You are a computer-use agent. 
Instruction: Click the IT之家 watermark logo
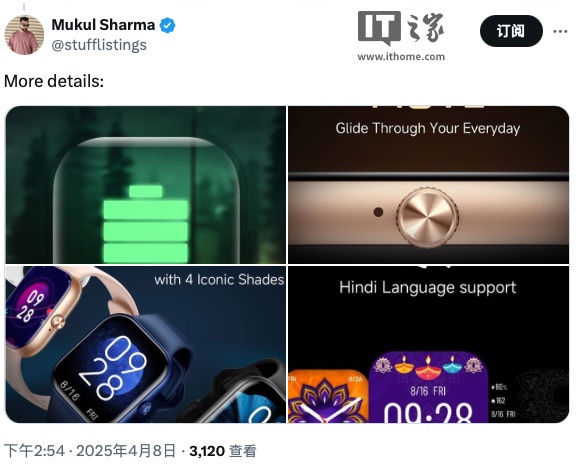[401, 29]
